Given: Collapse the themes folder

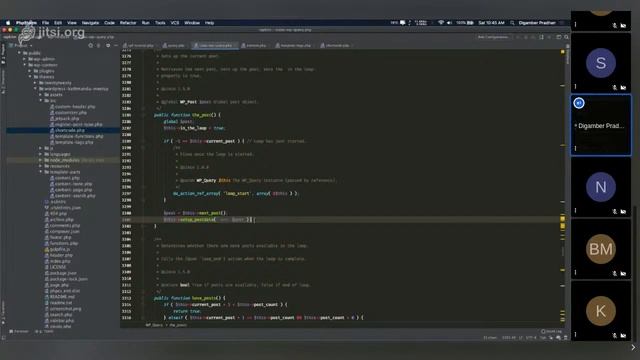Looking at the screenshot, I should (30, 77).
